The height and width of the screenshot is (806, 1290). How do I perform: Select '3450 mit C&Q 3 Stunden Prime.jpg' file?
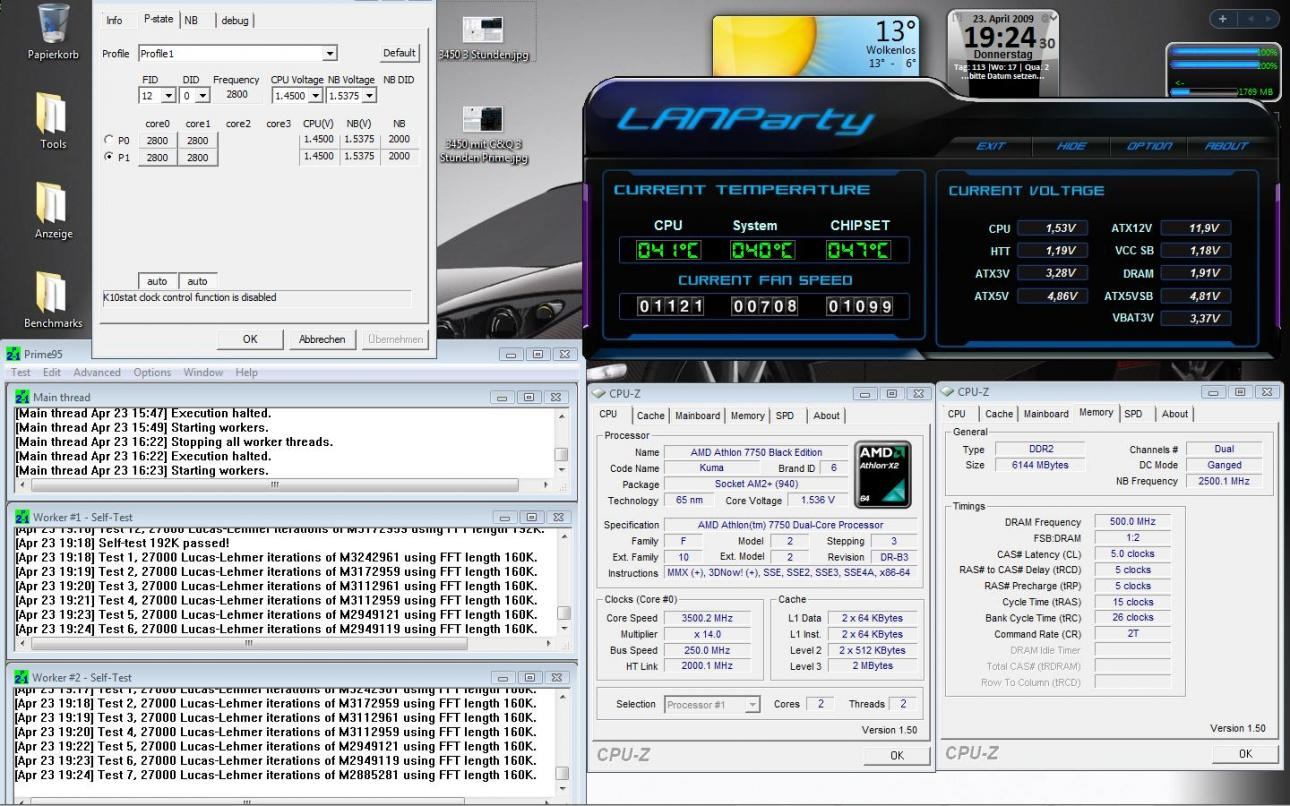coord(484,135)
